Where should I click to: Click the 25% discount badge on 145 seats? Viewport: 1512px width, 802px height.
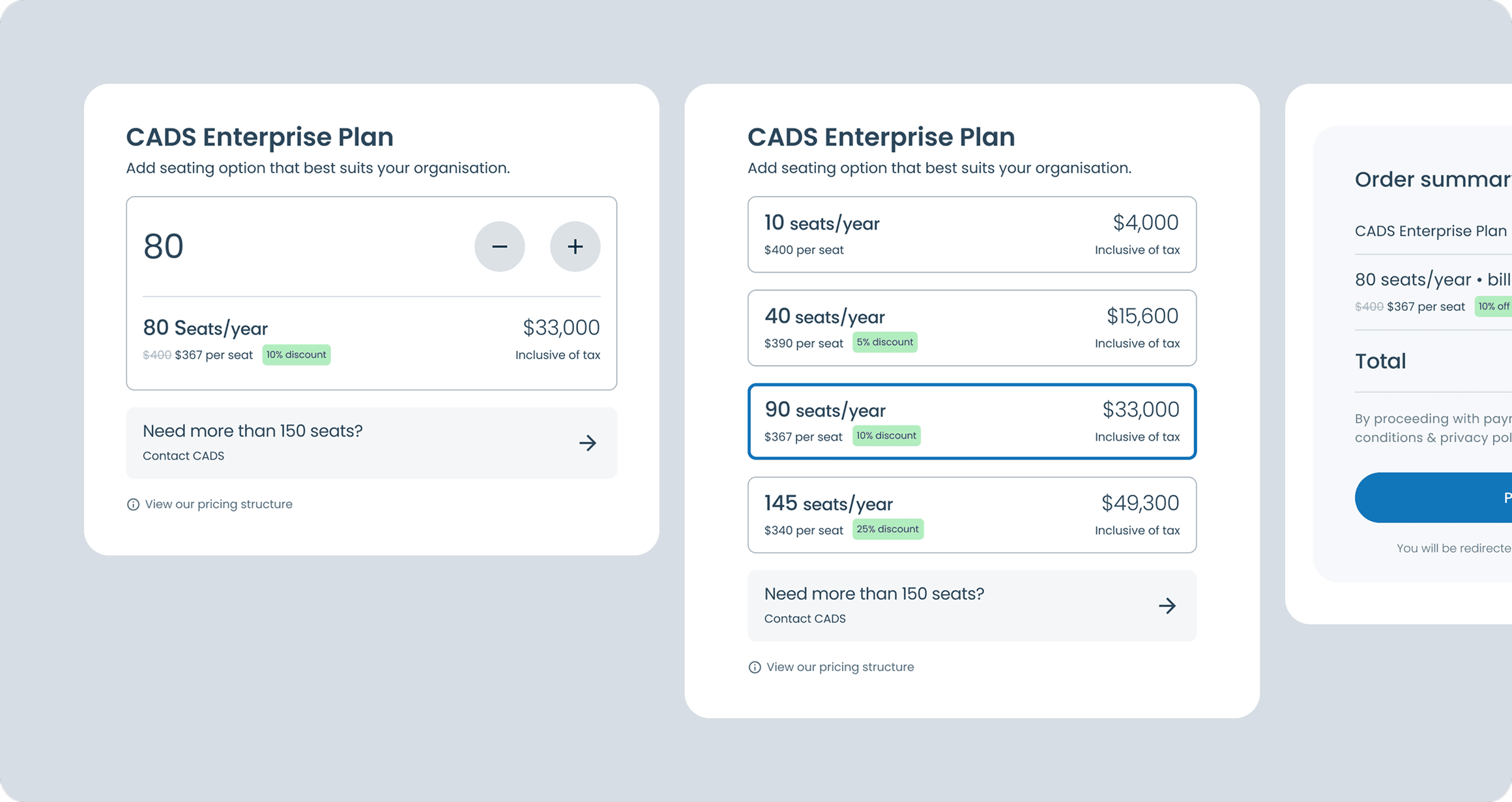pos(888,529)
